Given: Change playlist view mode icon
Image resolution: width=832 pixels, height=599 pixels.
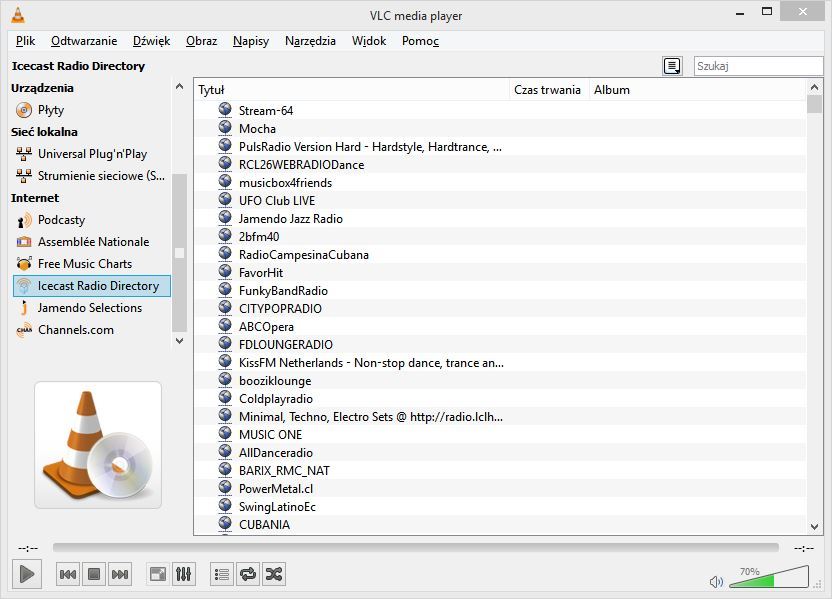Looking at the screenshot, I should [672, 66].
